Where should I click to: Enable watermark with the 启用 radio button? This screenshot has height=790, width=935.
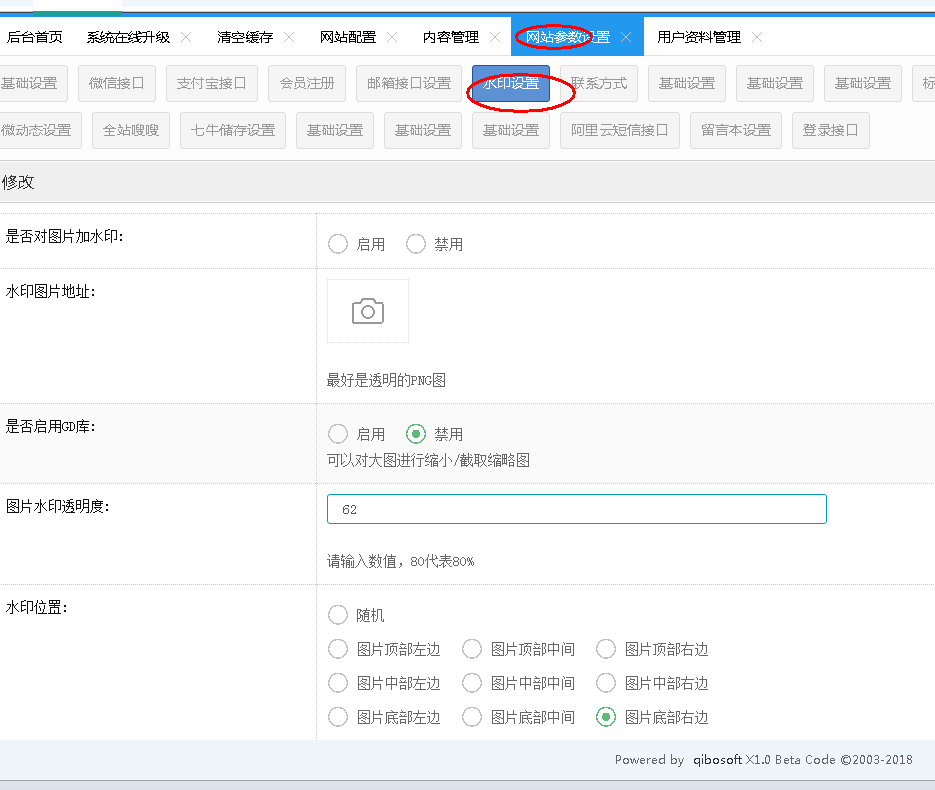(x=338, y=244)
